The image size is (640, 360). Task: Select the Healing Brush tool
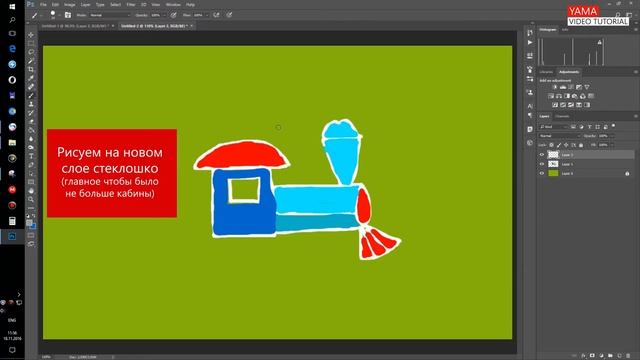pyautogui.click(x=31, y=87)
